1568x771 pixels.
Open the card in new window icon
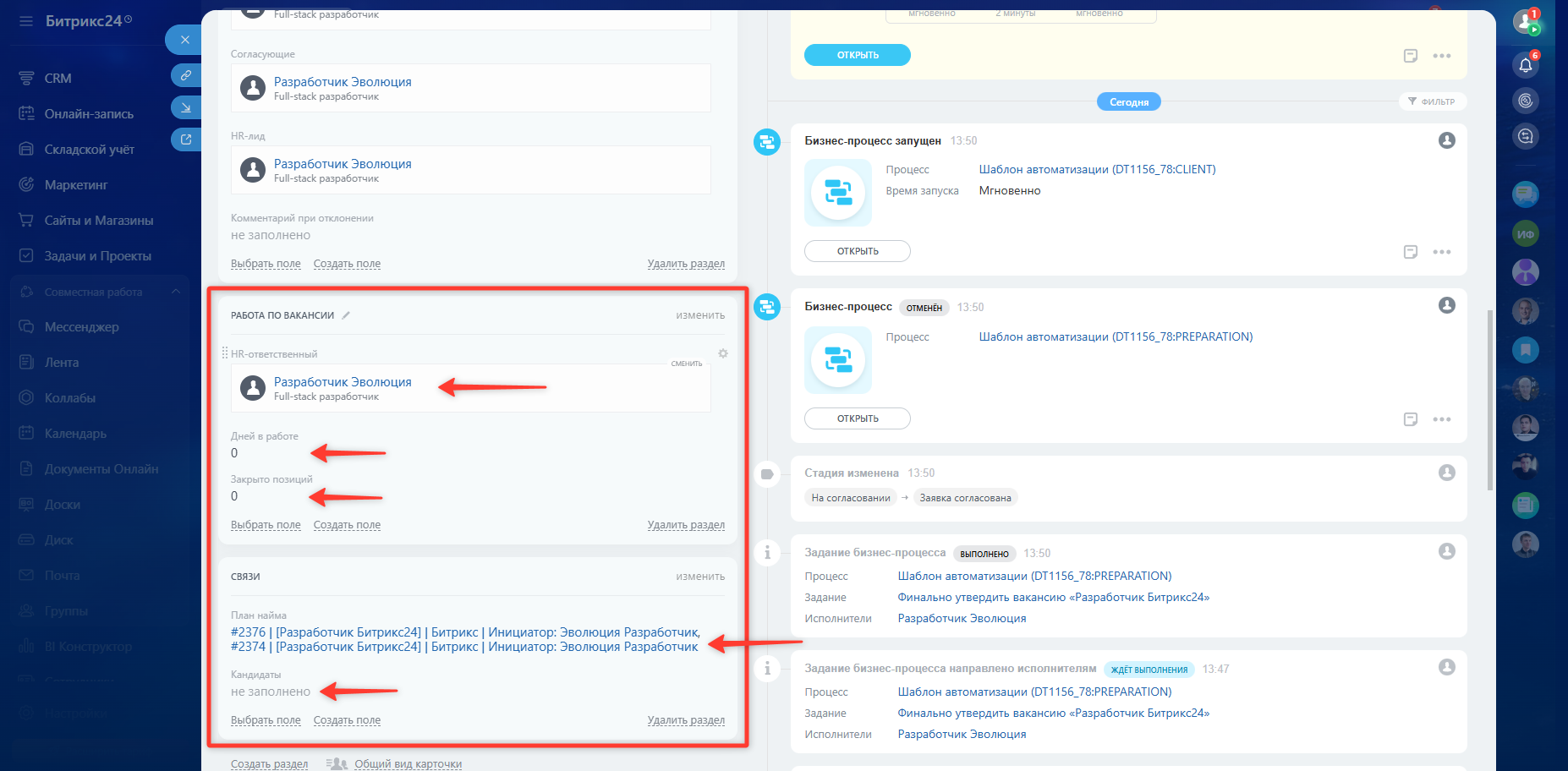186,139
